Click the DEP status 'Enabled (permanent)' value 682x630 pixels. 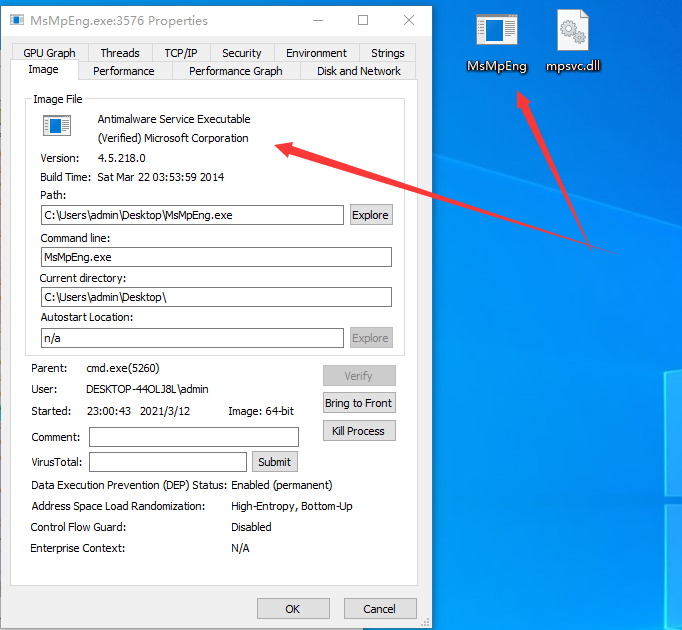[x=282, y=485]
